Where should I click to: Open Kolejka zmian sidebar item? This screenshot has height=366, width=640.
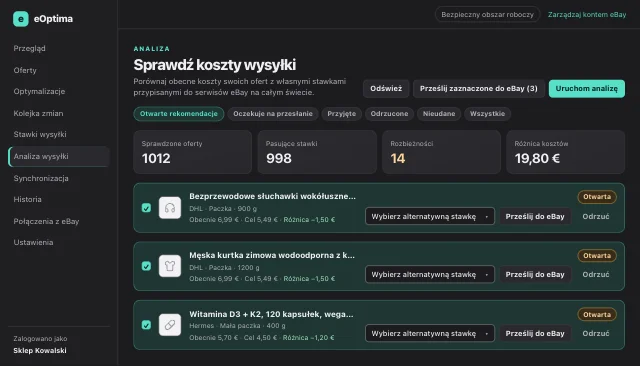[x=38, y=113]
